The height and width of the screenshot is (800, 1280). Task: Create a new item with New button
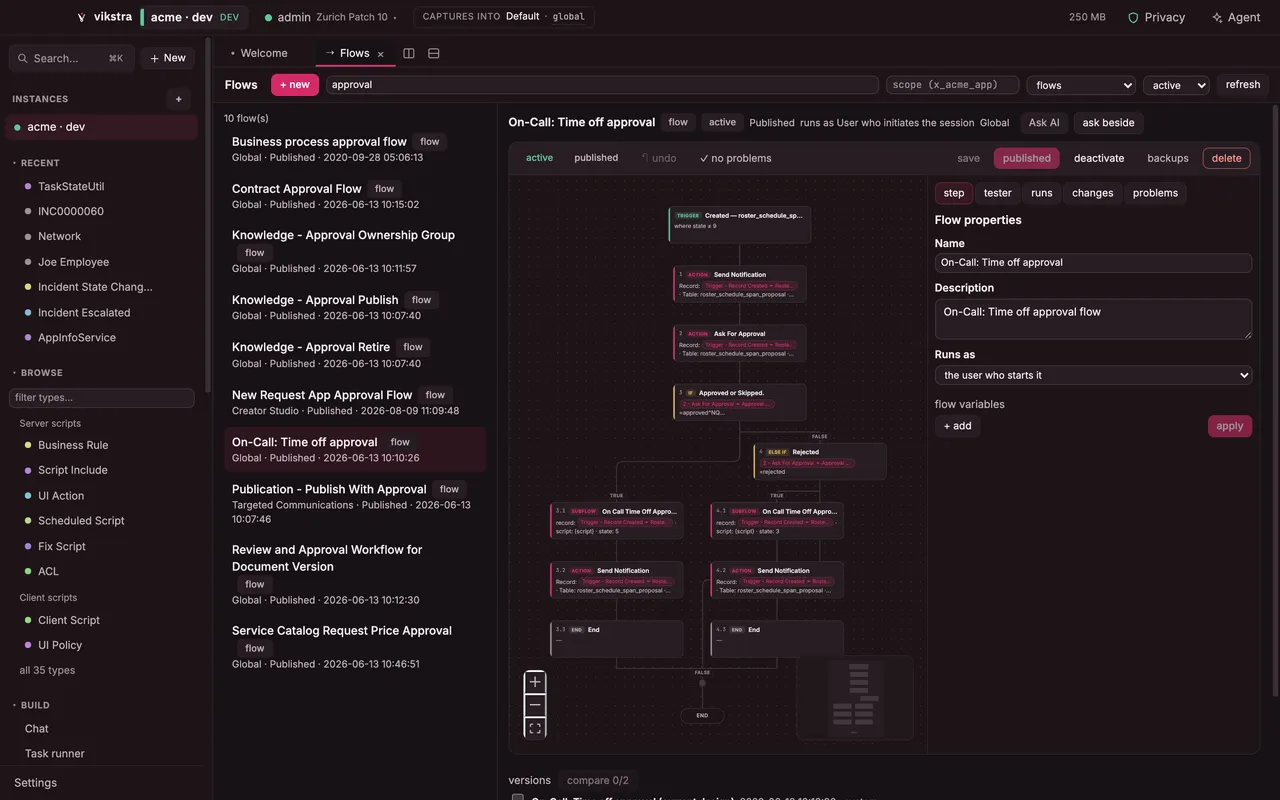coord(168,58)
